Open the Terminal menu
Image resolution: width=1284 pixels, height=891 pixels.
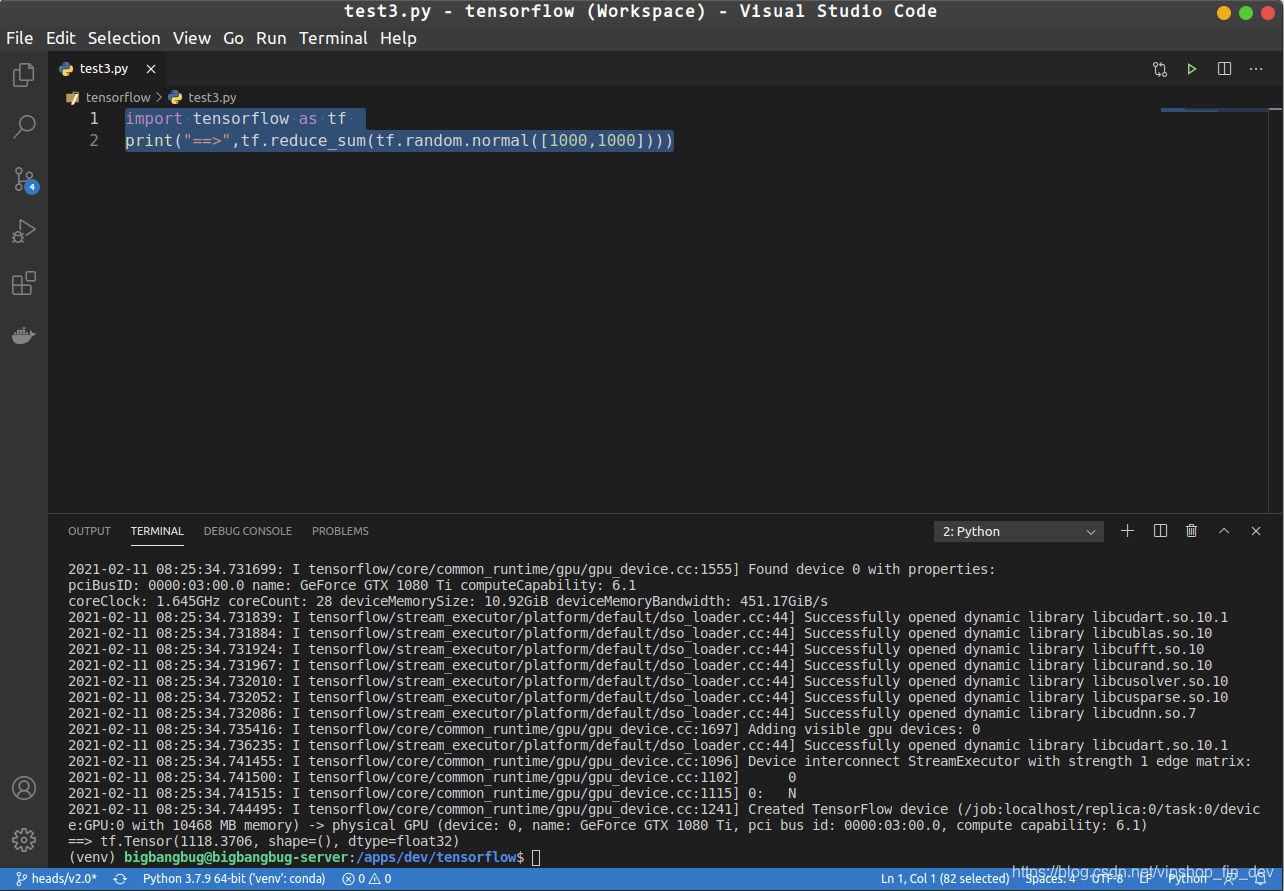coord(333,38)
